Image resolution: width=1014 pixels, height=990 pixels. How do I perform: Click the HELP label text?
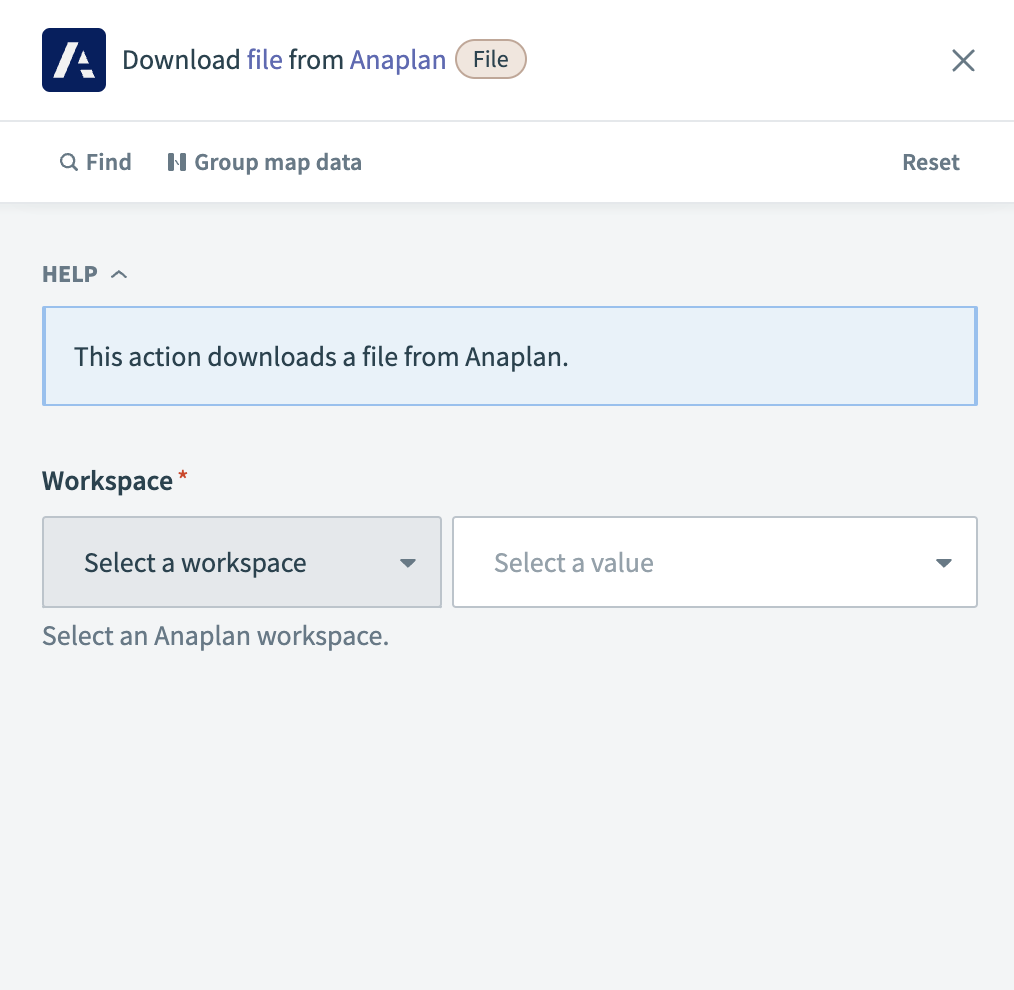68,273
